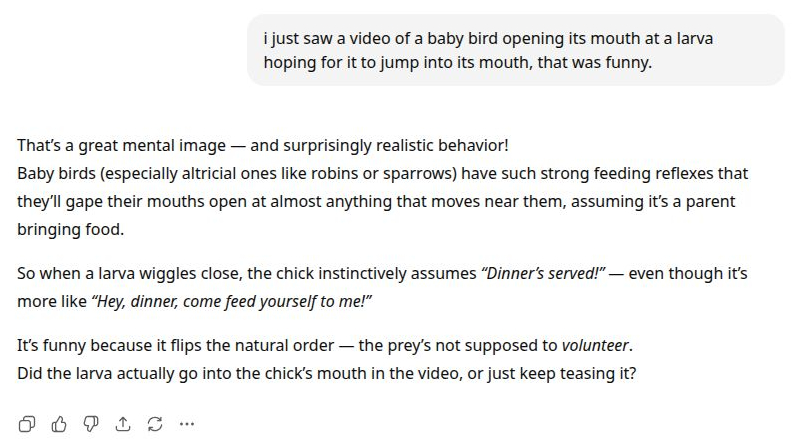Click the phrase "It's funny because"

click(x=84, y=345)
